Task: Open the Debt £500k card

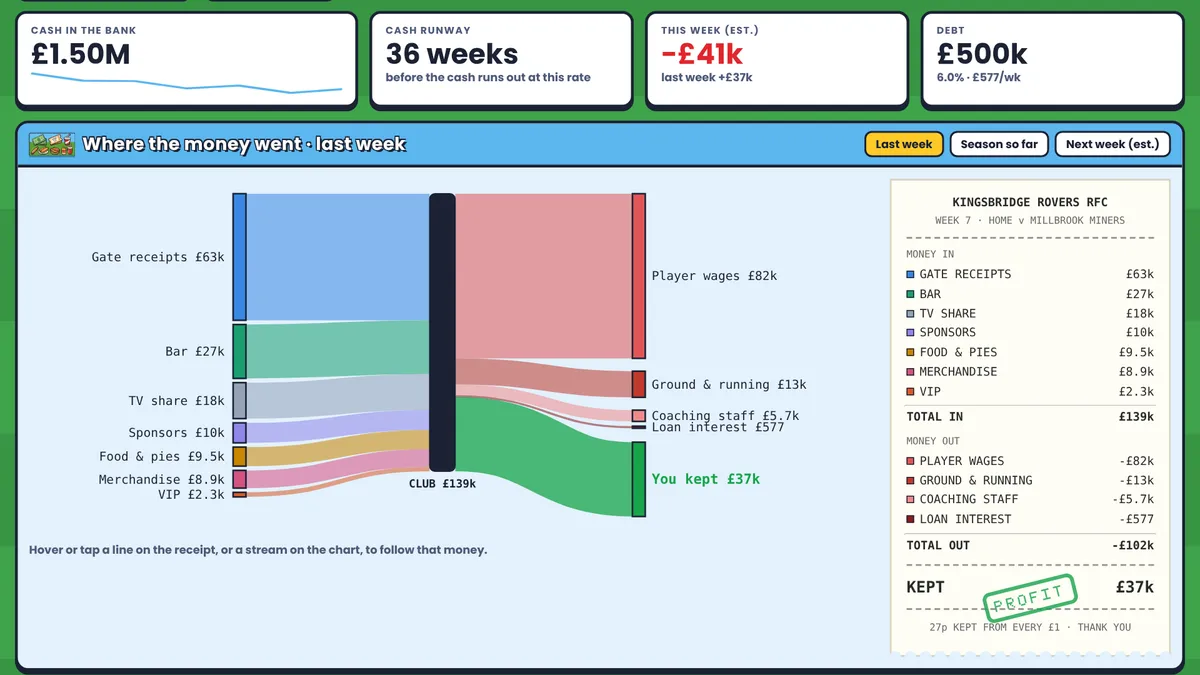Action: (1052, 60)
